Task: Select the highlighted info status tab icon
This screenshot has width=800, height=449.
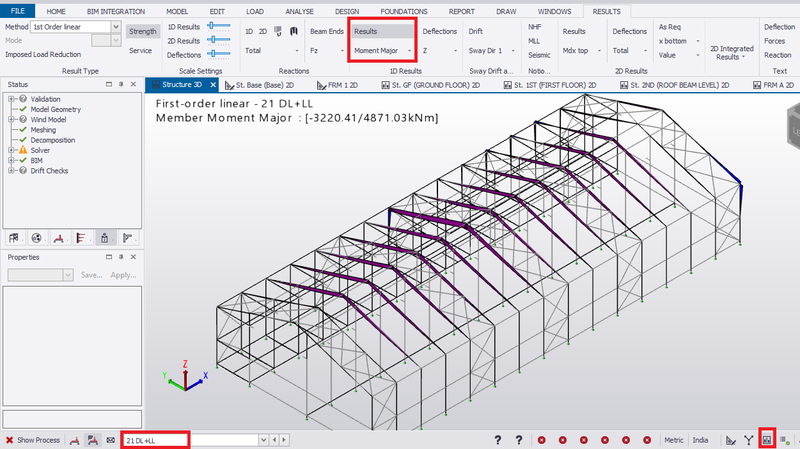Action: pos(105,238)
